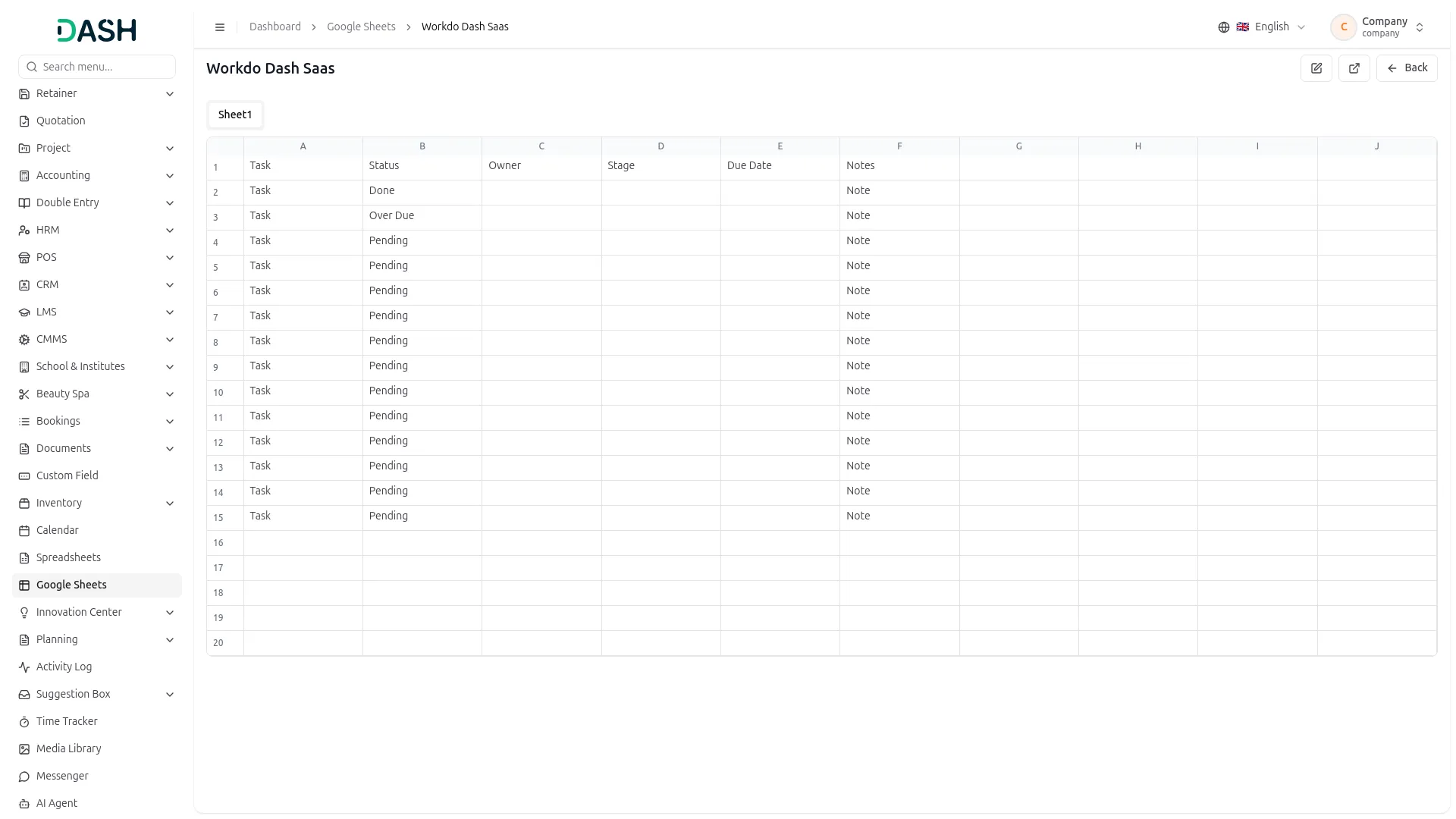
Task: Go to Google Sheets breadcrumb link
Action: (361, 27)
